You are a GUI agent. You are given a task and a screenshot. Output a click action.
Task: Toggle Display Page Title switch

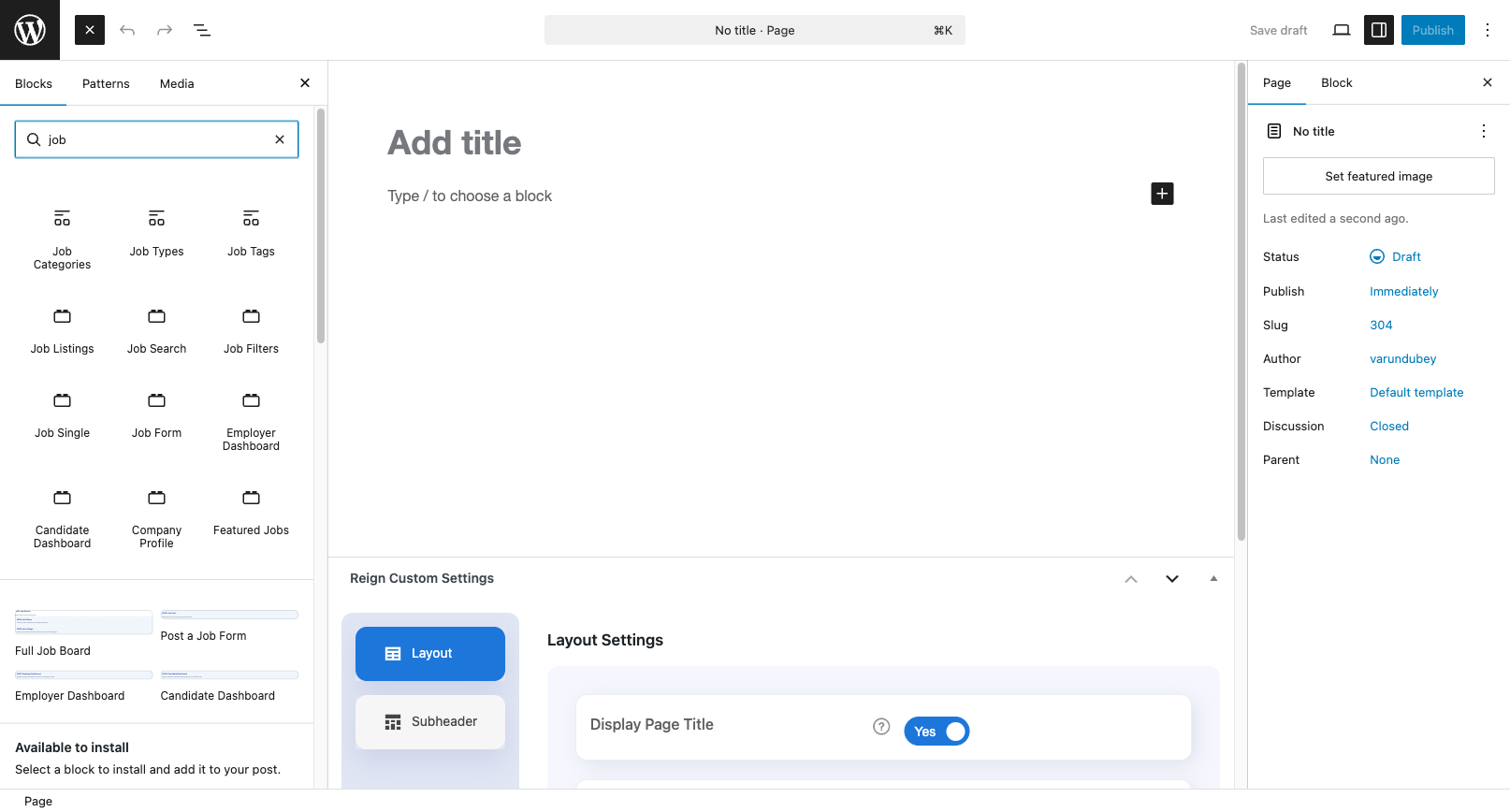(936, 732)
